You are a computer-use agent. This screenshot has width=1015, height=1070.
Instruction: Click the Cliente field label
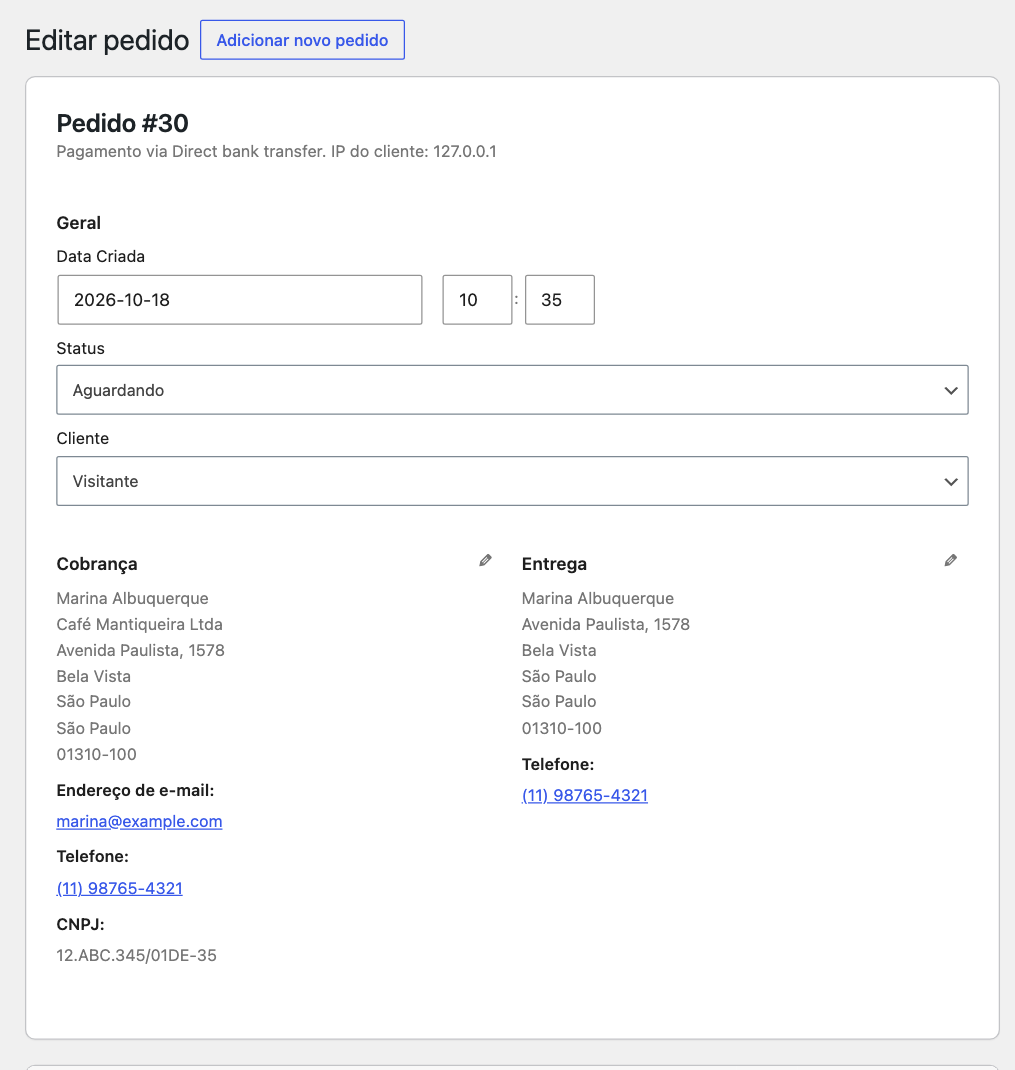pyautogui.click(x=83, y=439)
